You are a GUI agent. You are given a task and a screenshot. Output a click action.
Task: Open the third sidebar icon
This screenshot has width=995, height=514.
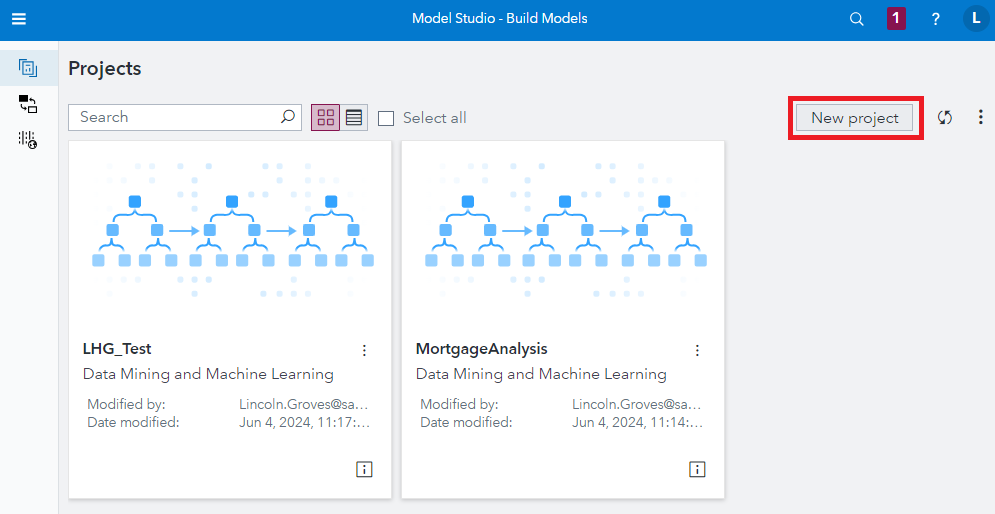28,140
